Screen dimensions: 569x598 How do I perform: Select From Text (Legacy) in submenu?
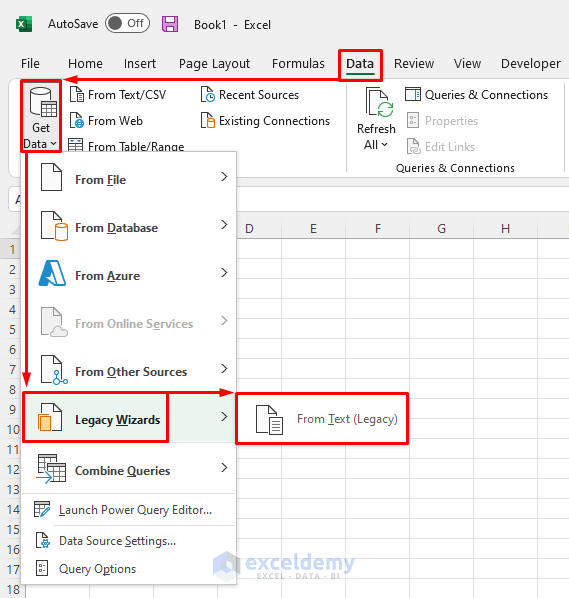pyautogui.click(x=322, y=419)
